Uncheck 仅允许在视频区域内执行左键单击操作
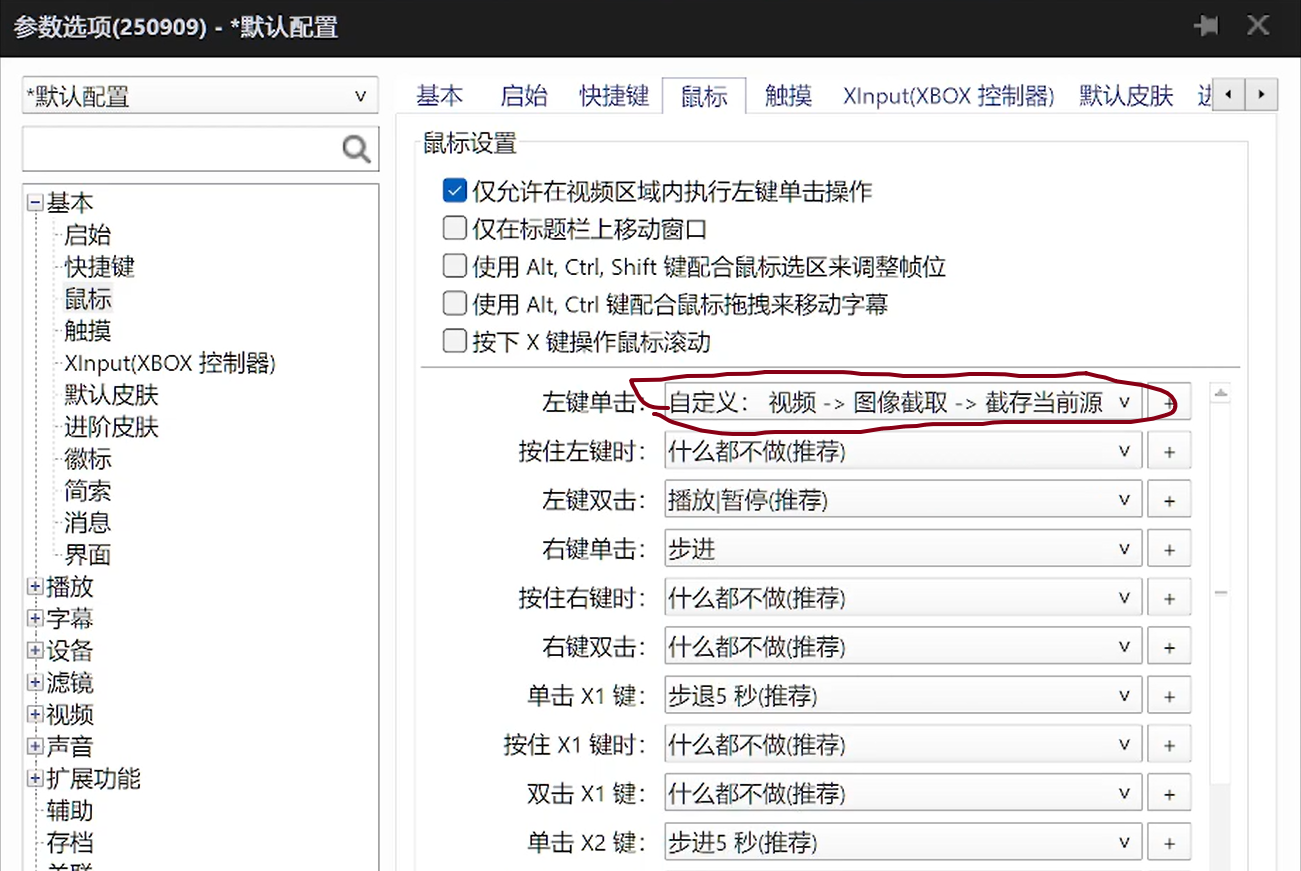Image resolution: width=1301 pixels, height=871 pixels. click(x=455, y=190)
